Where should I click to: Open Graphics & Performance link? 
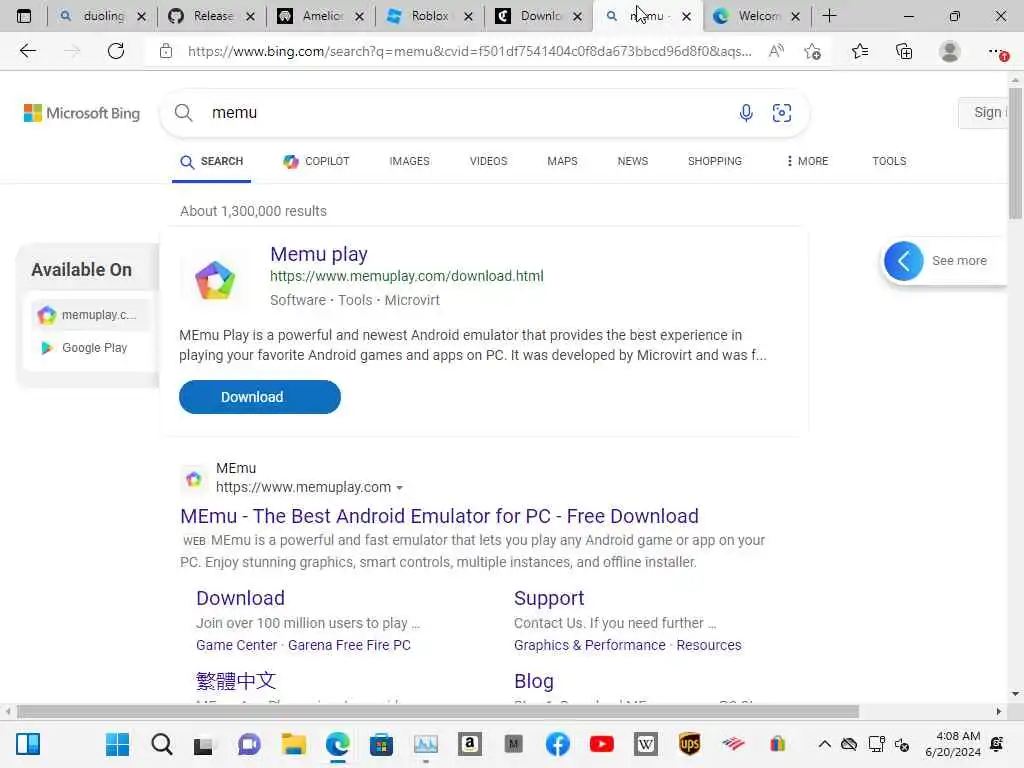590,645
